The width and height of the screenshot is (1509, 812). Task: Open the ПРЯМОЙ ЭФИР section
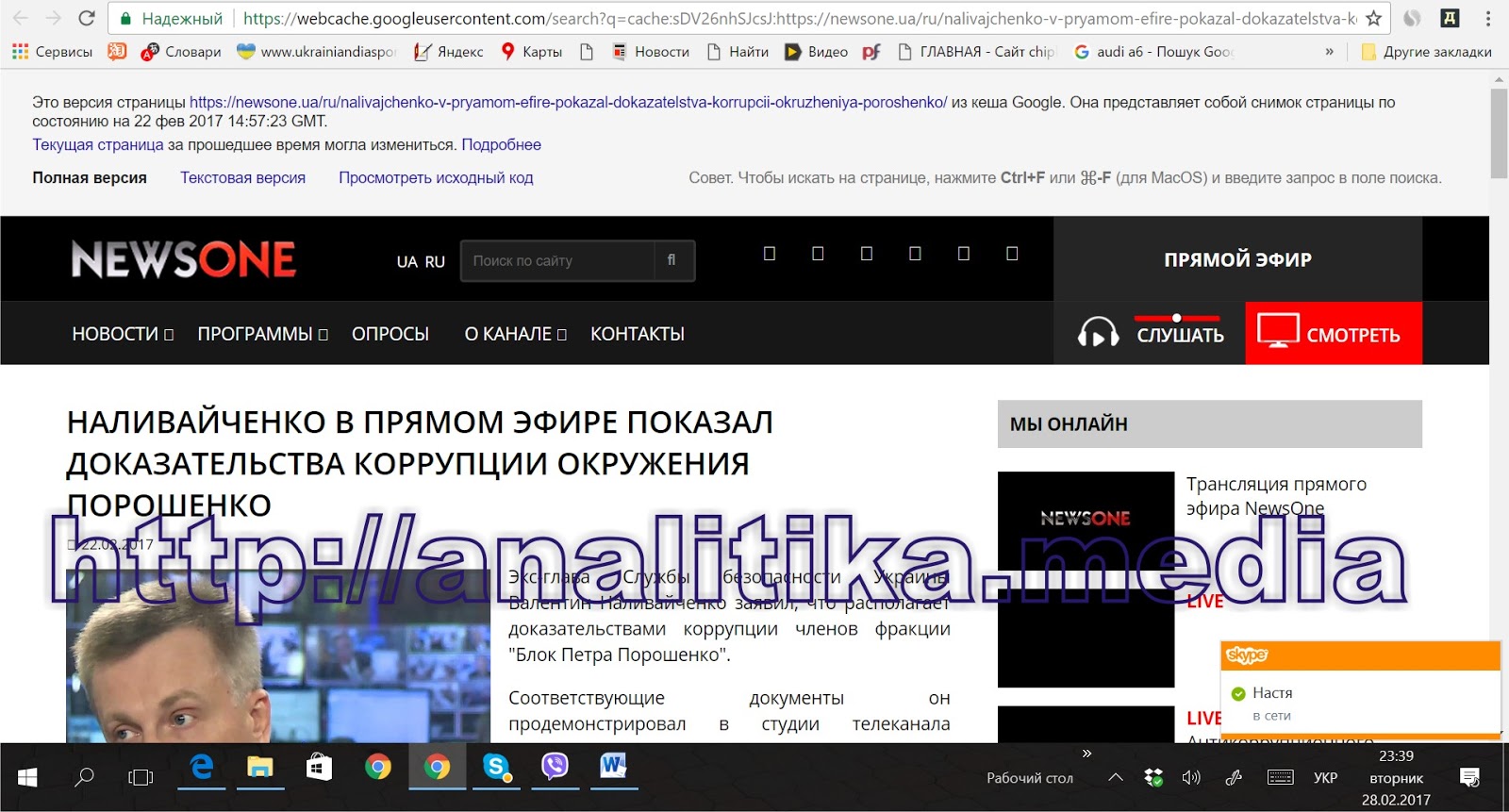pos(1237,259)
